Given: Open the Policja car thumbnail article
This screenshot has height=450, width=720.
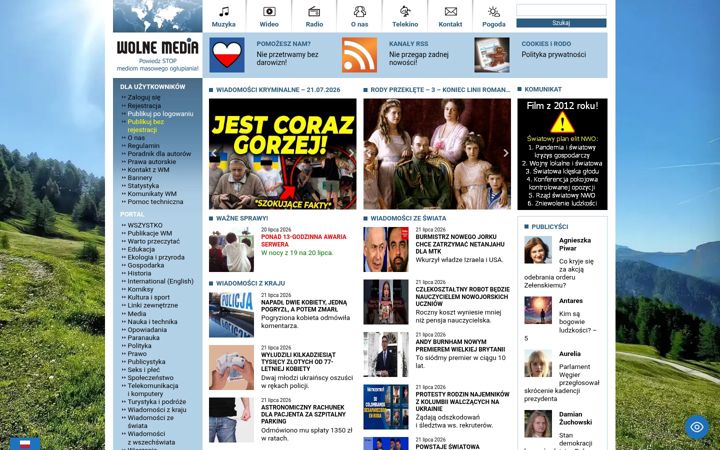Looking at the screenshot, I should pyautogui.click(x=231, y=315).
